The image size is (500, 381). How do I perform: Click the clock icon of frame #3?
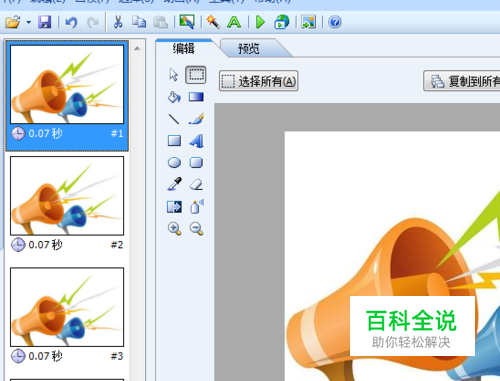(x=18, y=356)
